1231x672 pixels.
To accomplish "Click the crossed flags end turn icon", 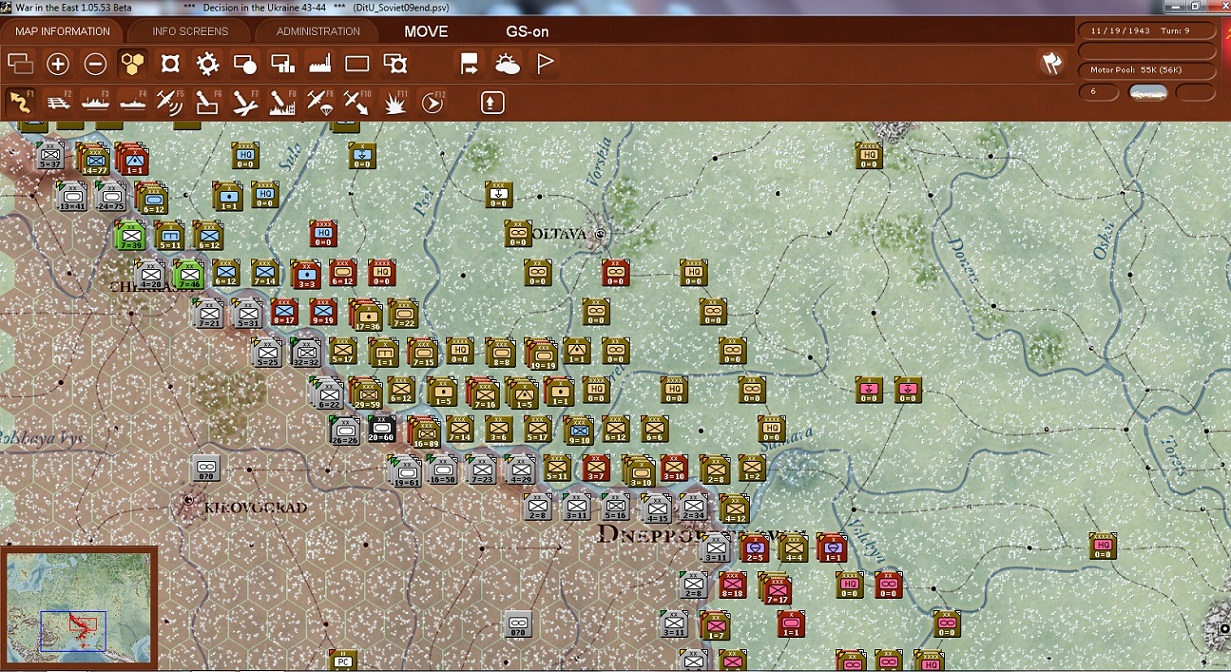I will click(x=1051, y=64).
